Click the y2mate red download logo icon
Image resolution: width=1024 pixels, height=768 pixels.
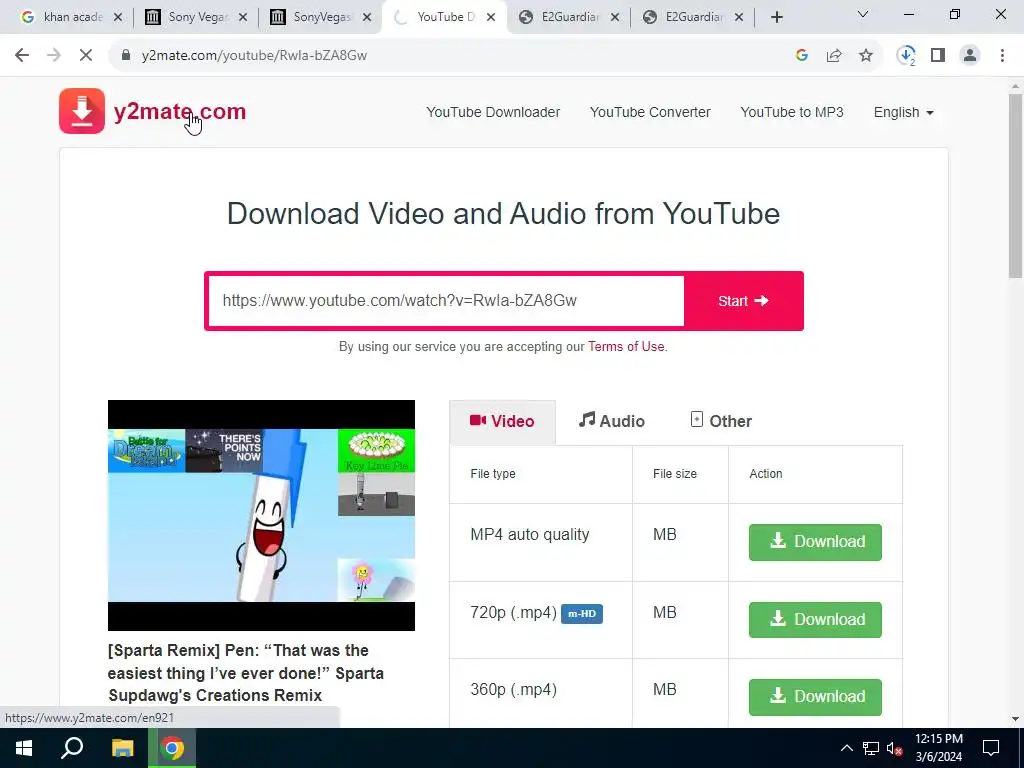[x=82, y=111]
